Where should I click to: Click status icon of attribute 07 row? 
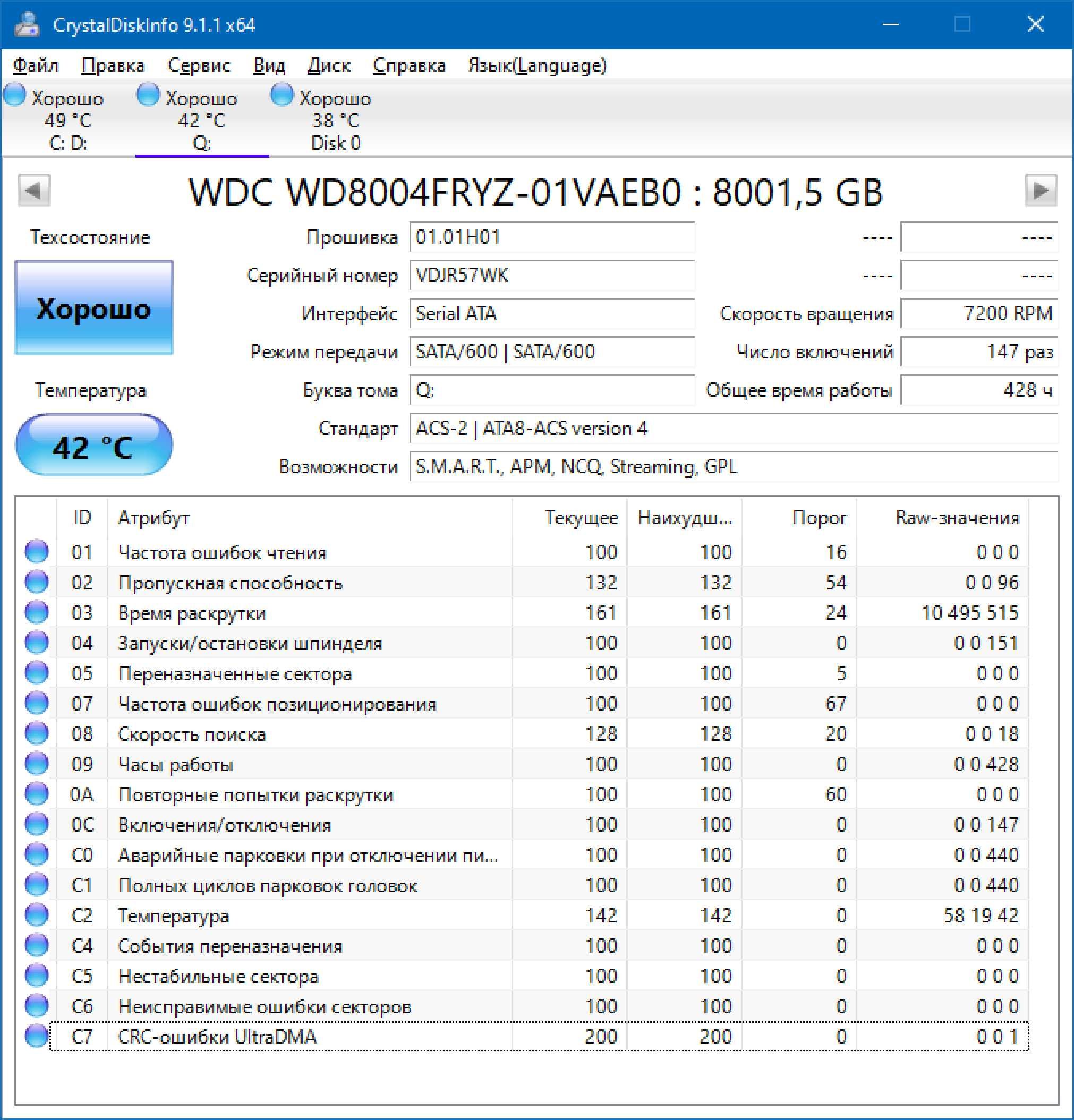coord(37,704)
